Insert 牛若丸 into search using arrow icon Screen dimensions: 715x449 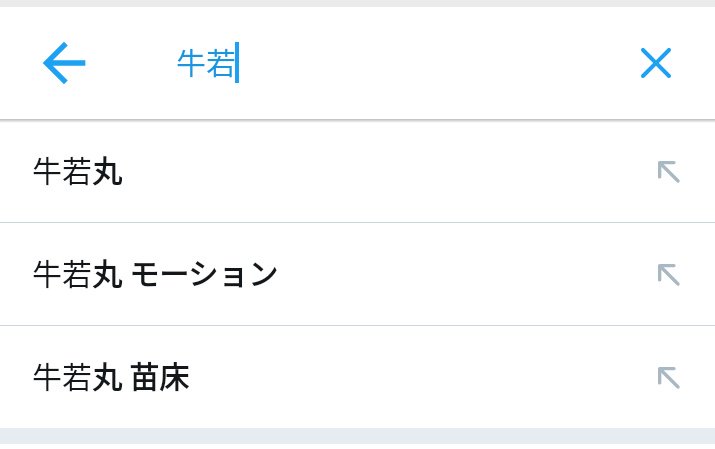[x=668, y=172]
